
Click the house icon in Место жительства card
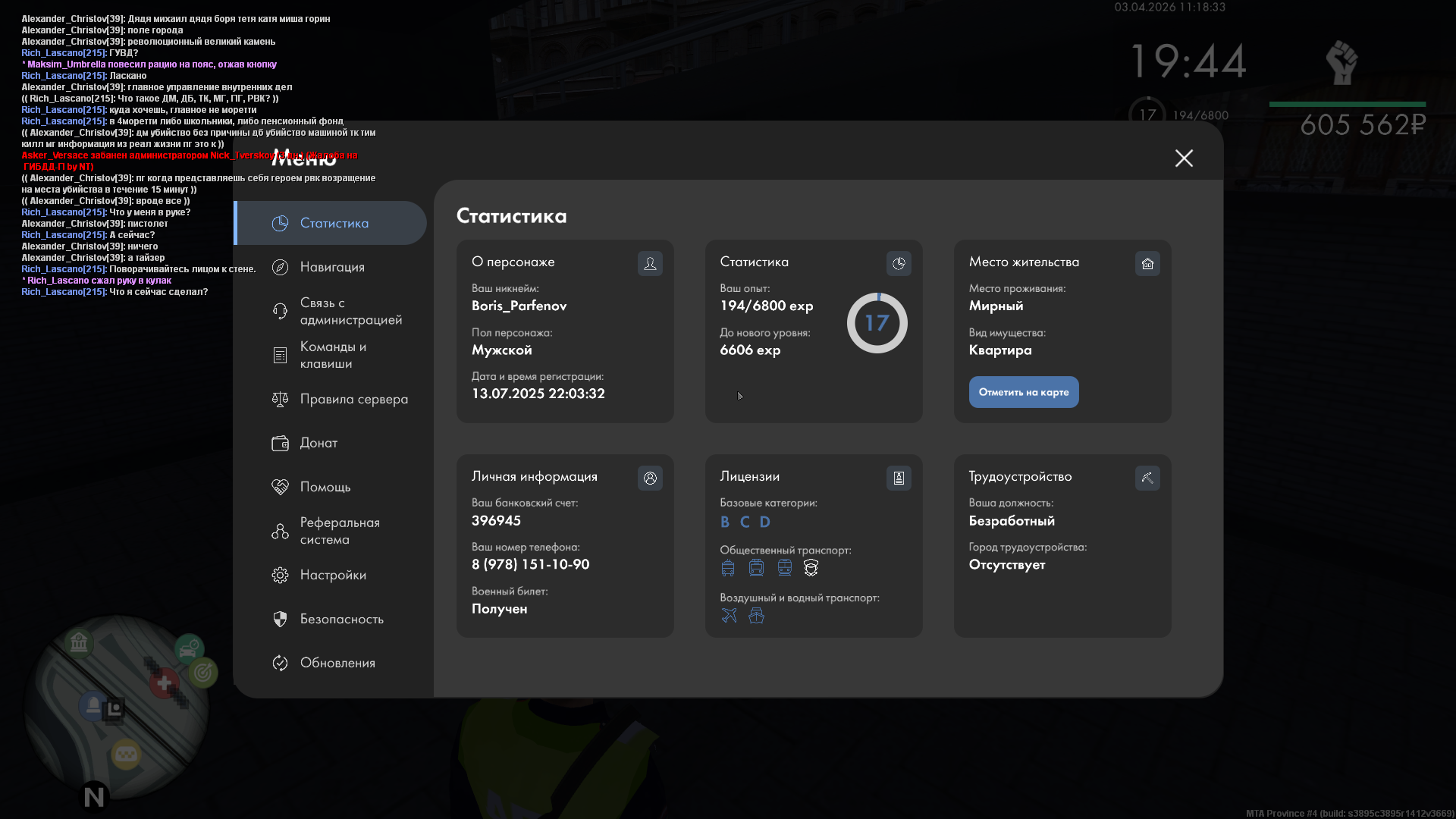1147,263
